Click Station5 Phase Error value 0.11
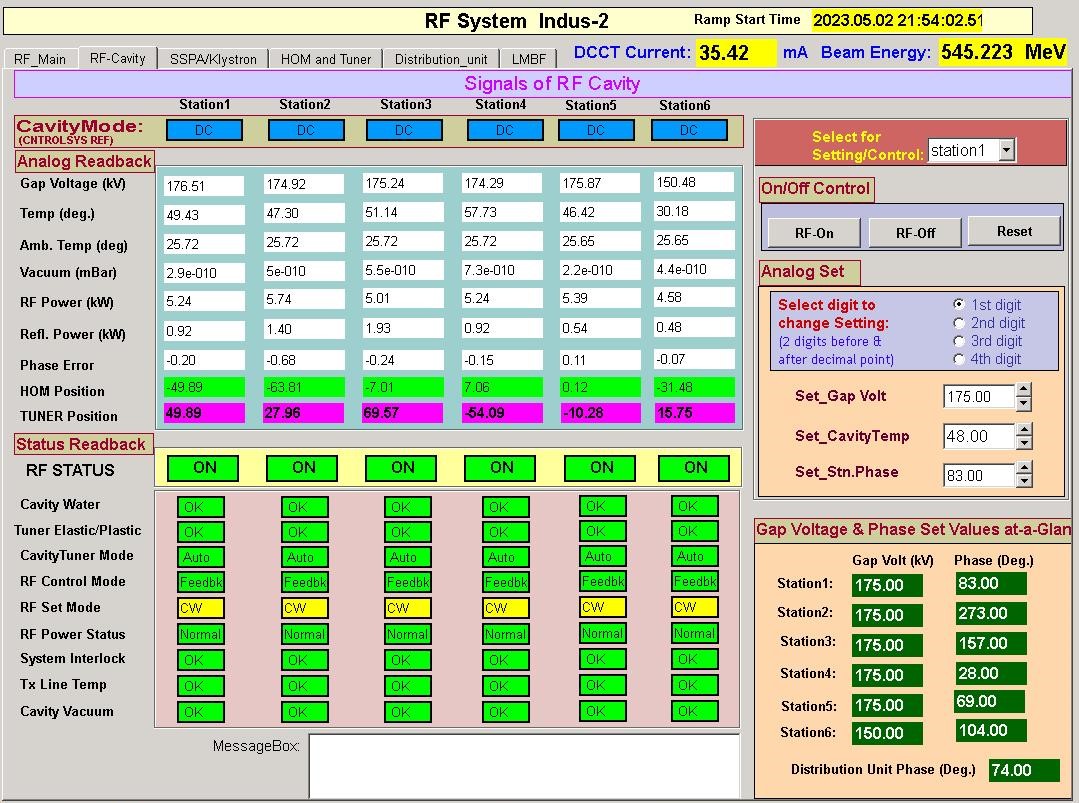Screen dimensions: 1079x803 [600, 360]
